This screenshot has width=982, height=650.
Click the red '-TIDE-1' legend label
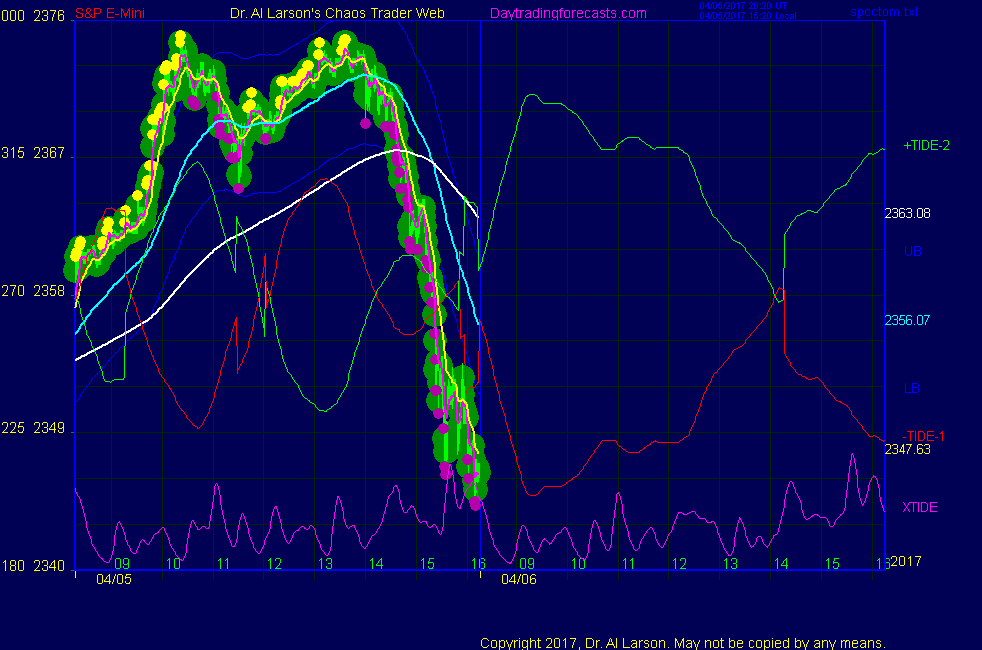pos(923,436)
